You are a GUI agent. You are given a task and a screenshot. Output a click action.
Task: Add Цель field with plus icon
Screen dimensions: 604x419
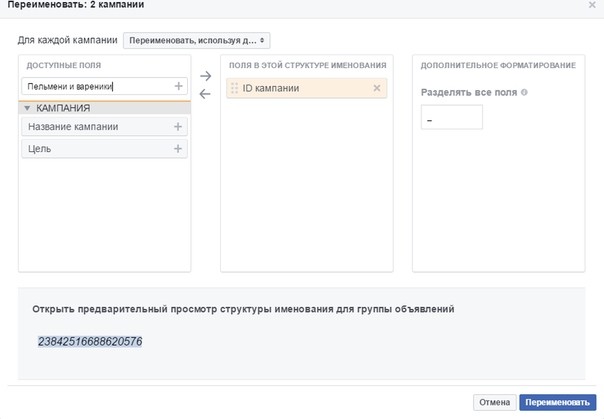[x=178, y=149]
